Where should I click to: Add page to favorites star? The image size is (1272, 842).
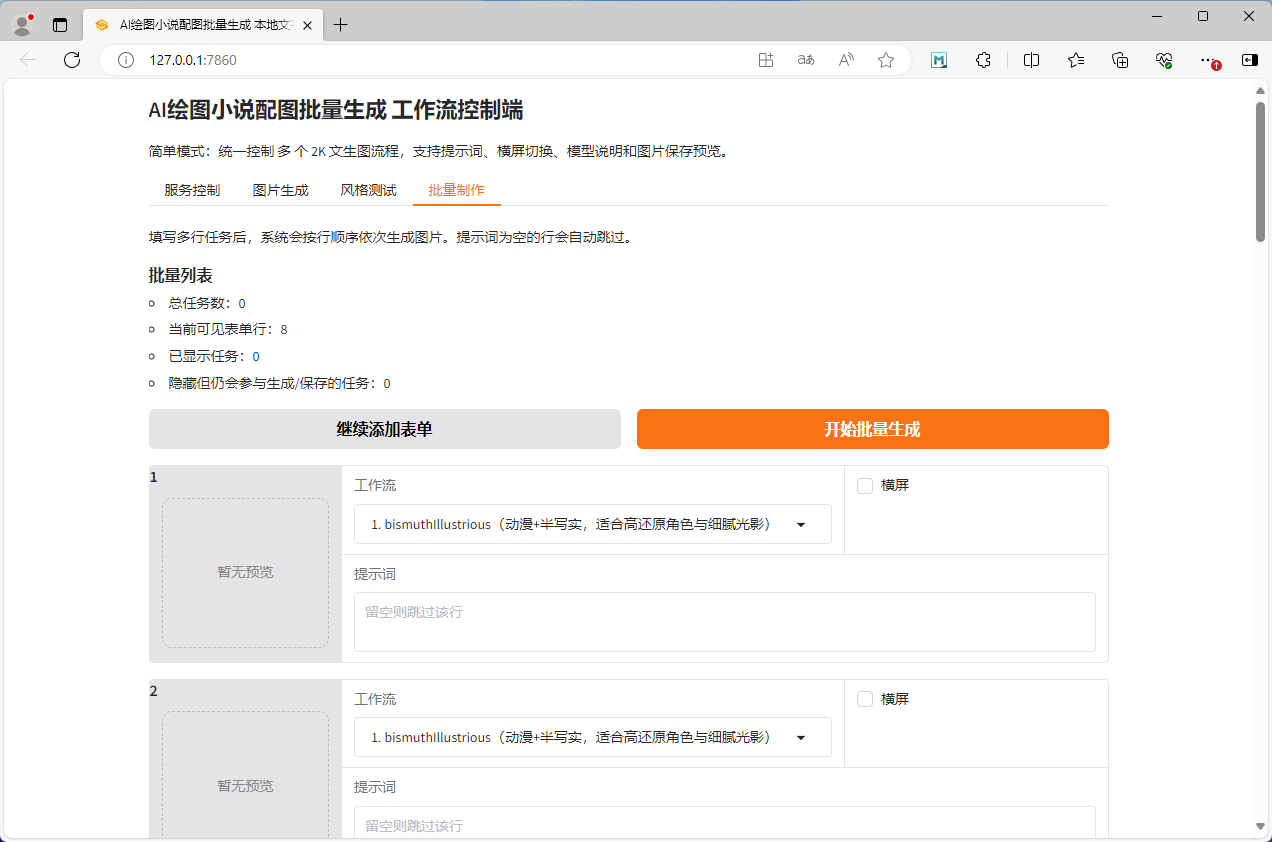click(885, 60)
